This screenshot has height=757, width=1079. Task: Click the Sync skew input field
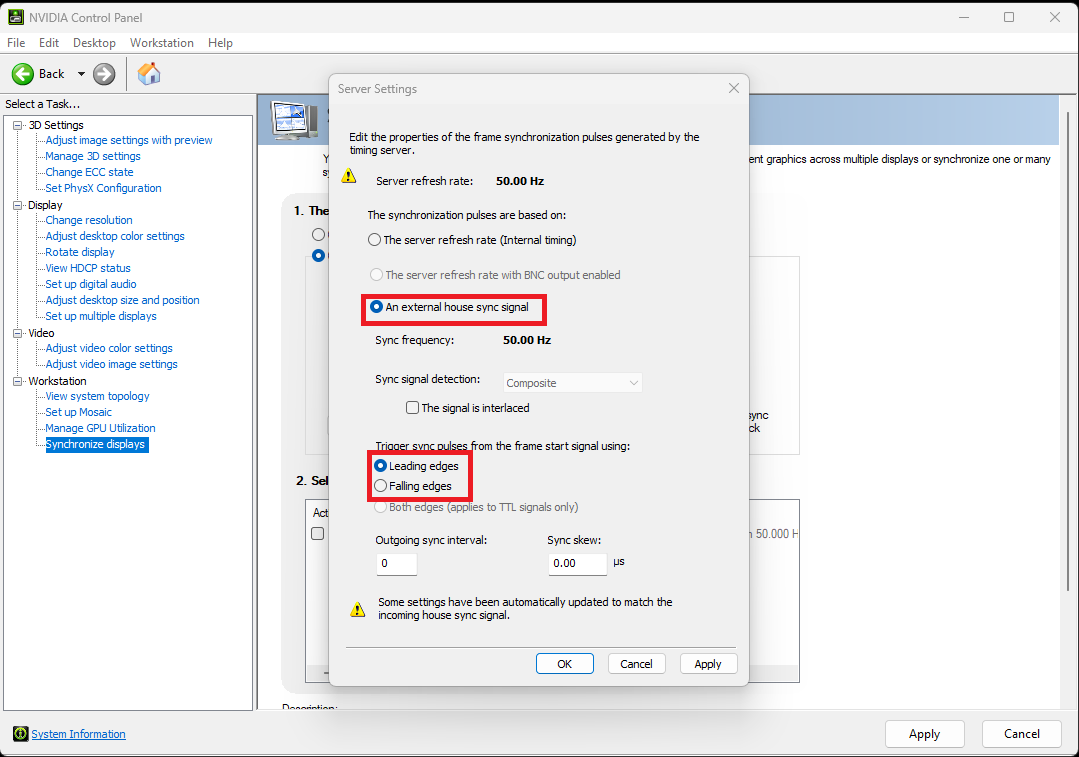coord(578,564)
